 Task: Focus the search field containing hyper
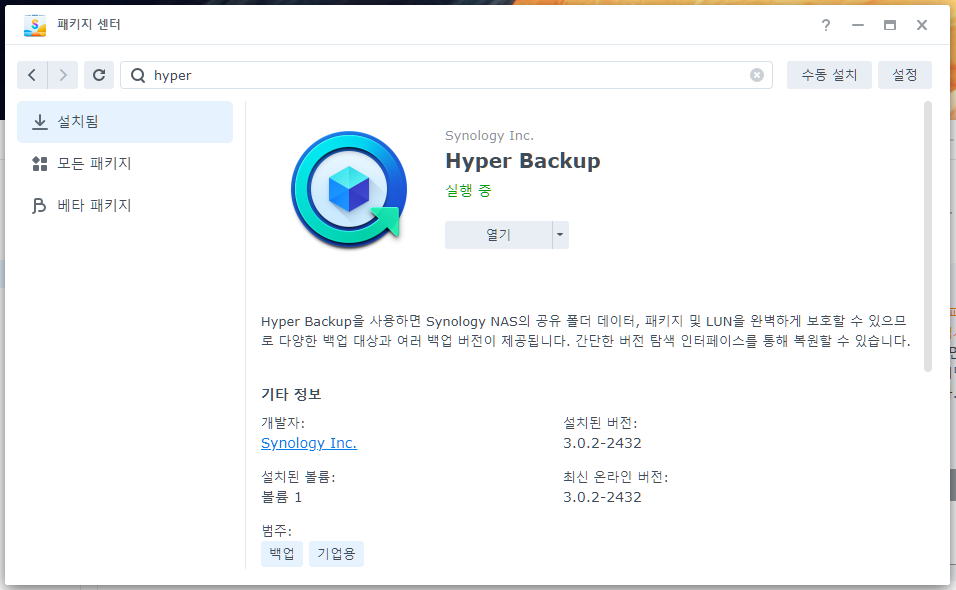(x=446, y=75)
